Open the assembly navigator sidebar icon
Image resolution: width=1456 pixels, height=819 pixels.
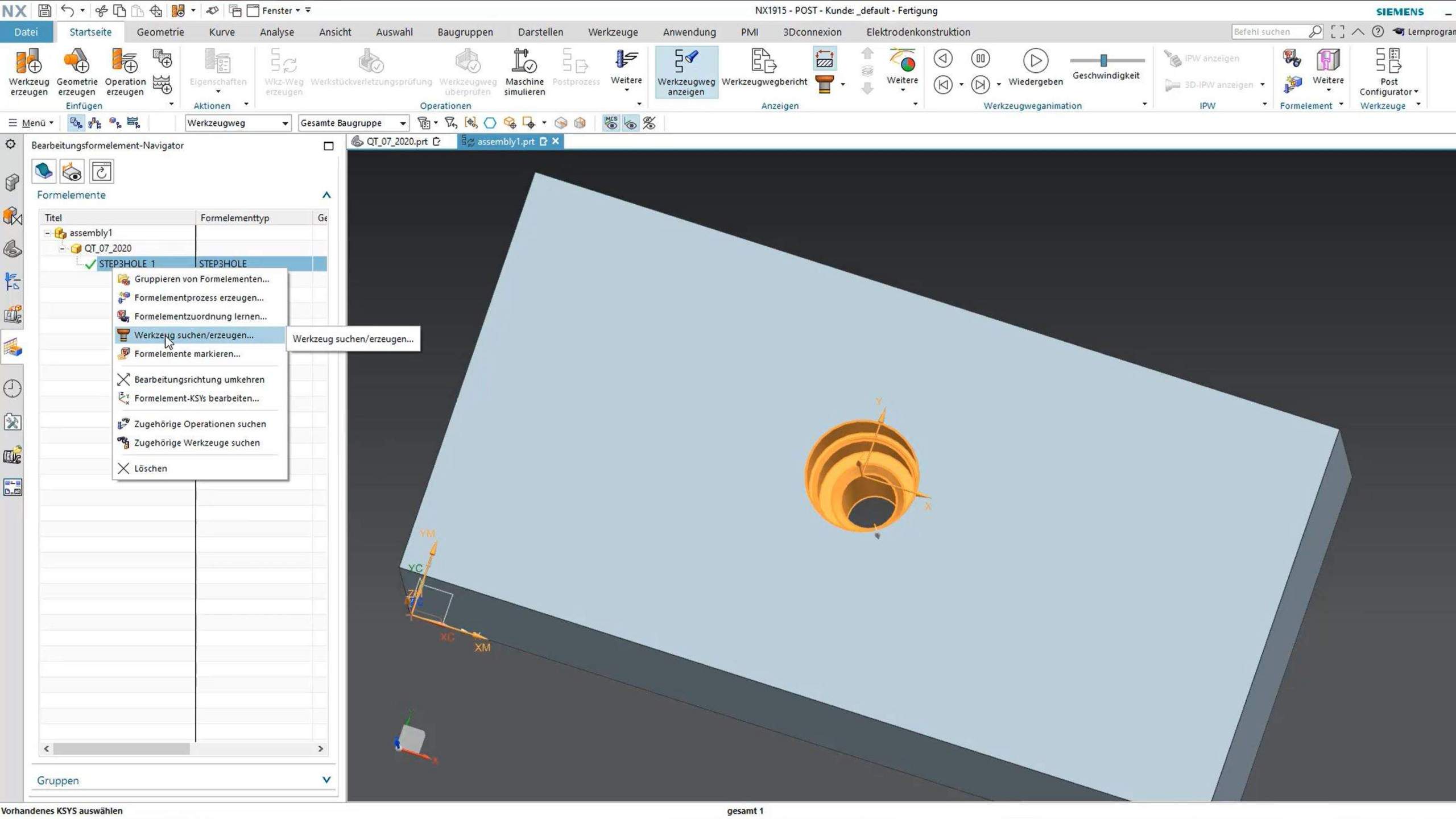(12, 183)
